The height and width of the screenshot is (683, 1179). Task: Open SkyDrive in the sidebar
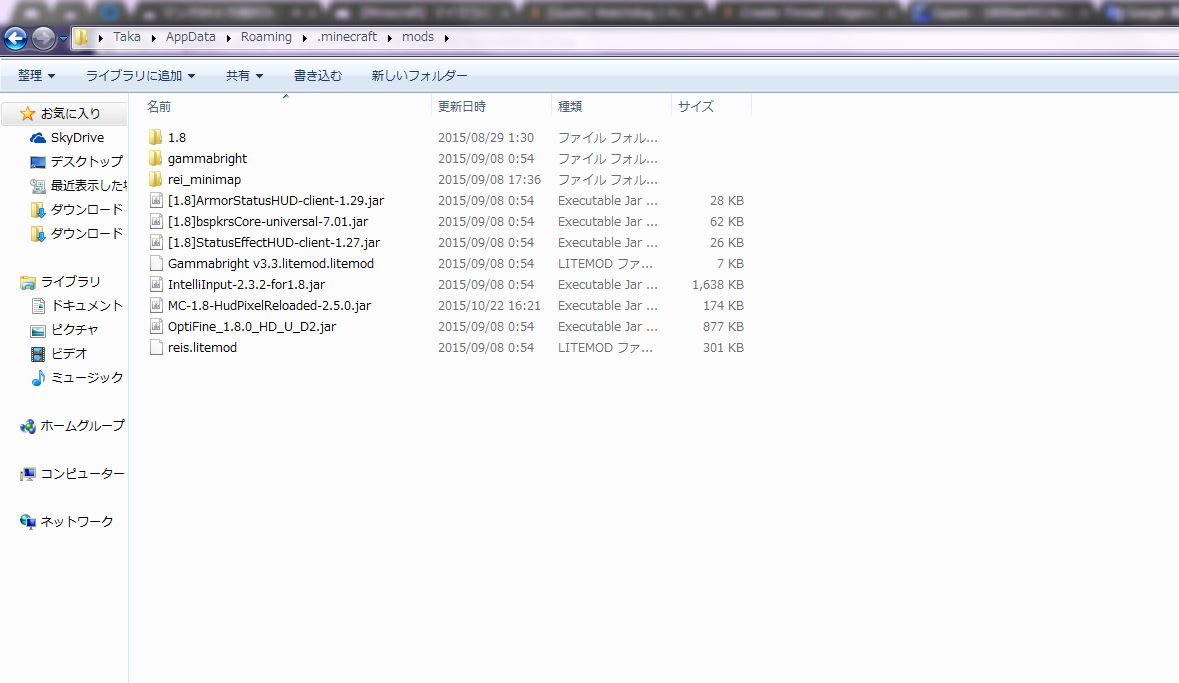(x=77, y=138)
